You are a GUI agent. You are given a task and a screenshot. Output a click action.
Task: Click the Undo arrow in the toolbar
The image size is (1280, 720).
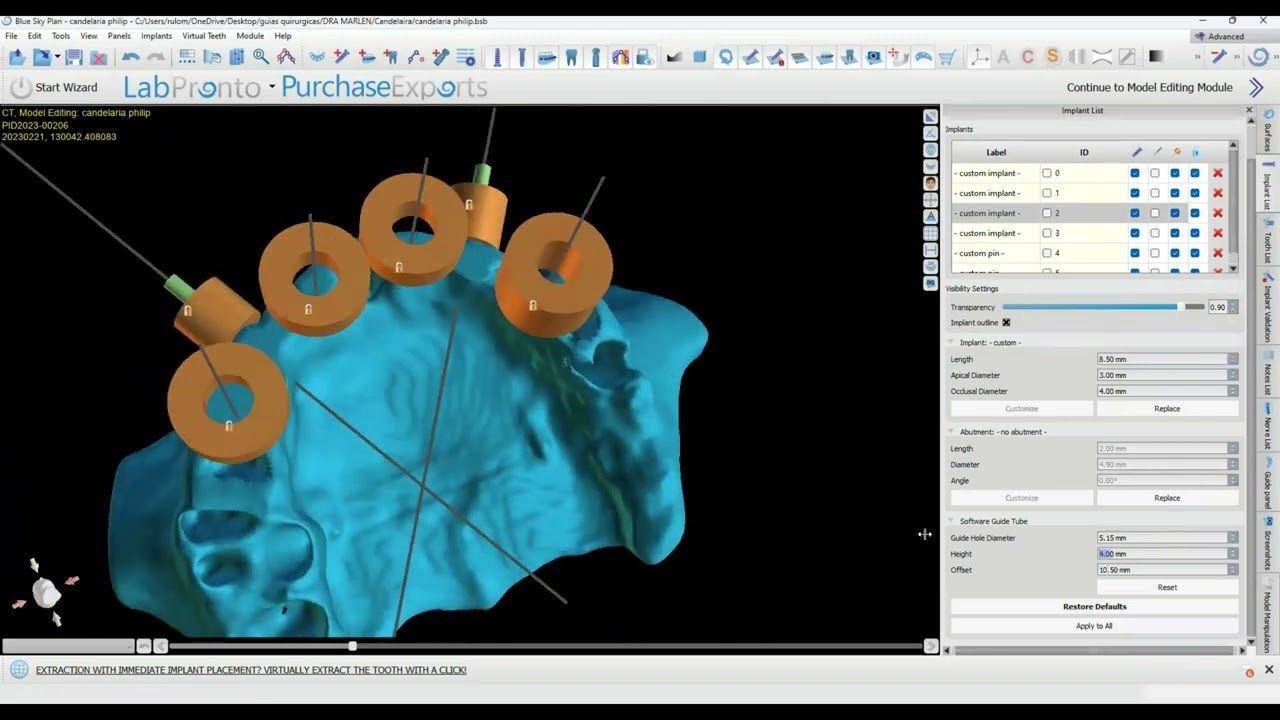[130, 58]
